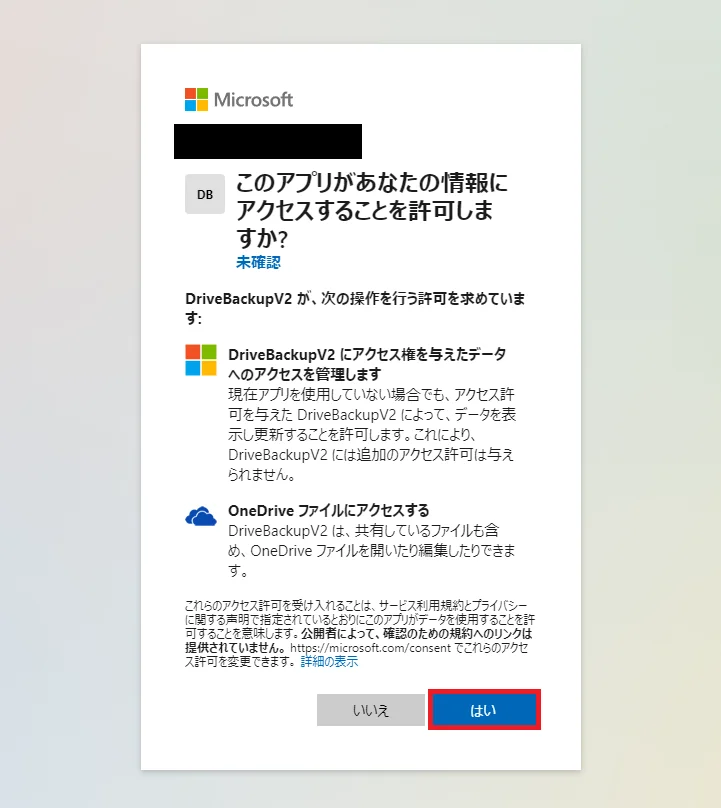Click the Microsoft squares icon beside data access permission
This screenshot has width=721, height=808.
(x=201, y=360)
